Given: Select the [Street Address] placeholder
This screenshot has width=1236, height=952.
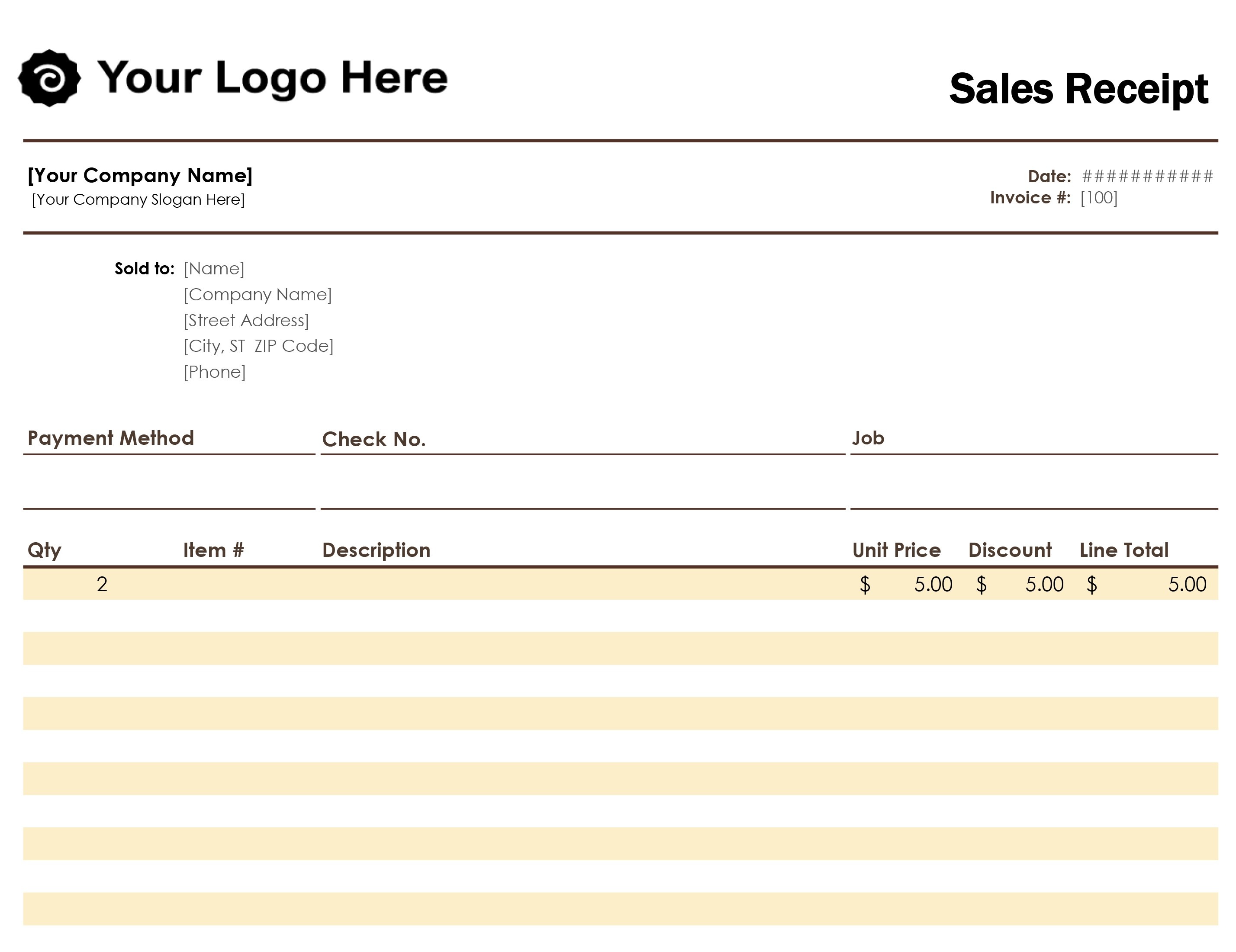Looking at the screenshot, I should 246,320.
